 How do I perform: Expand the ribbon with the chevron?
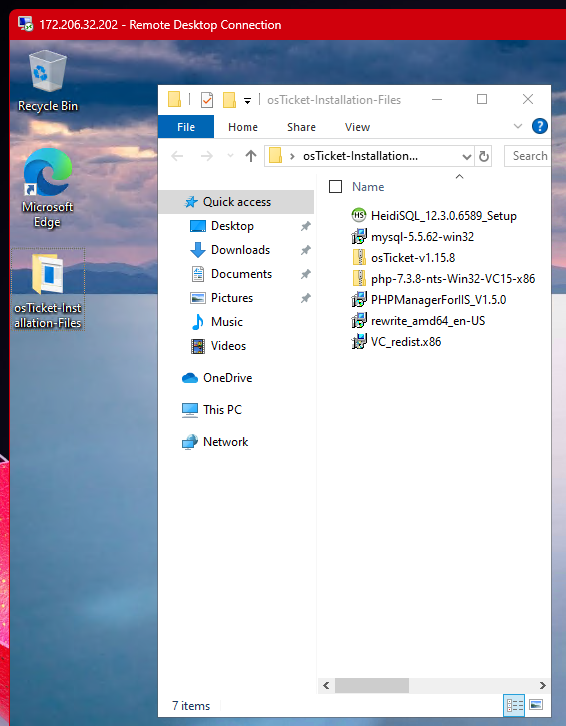point(518,126)
